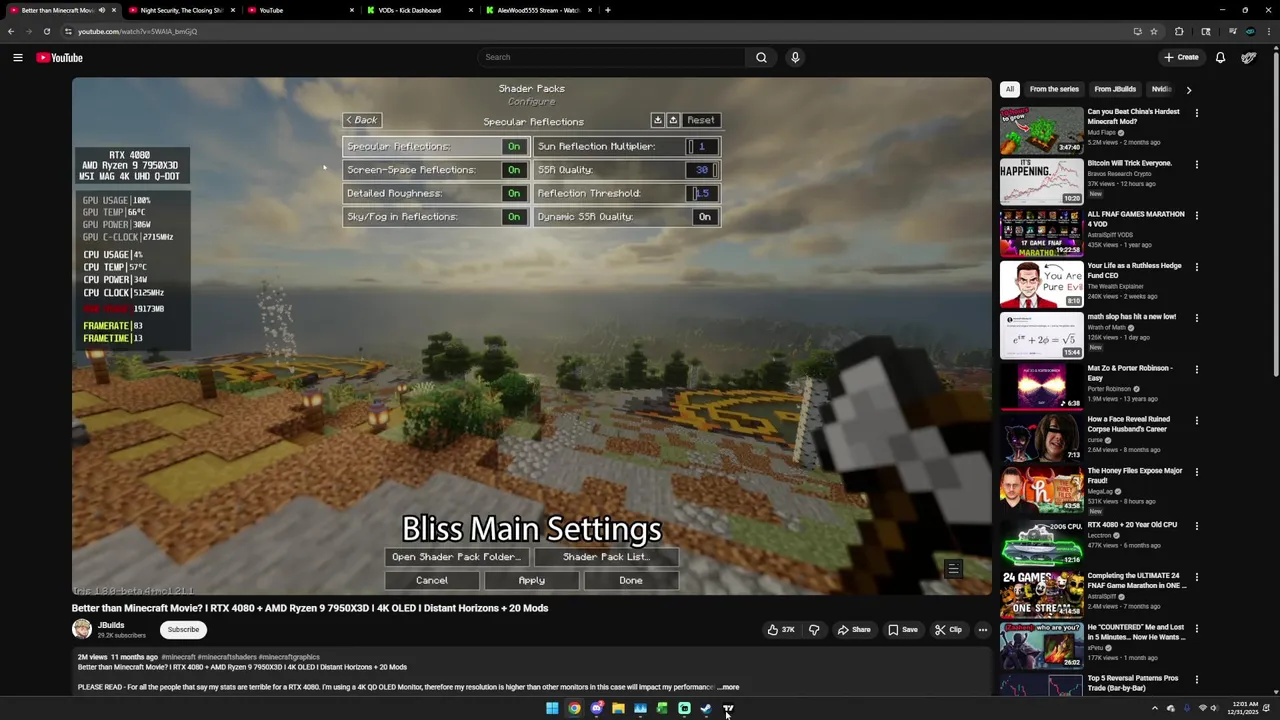This screenshot has width=1280, height=720.
Task: Open more actions ellipsis under video
Action: tap(983, 630)
